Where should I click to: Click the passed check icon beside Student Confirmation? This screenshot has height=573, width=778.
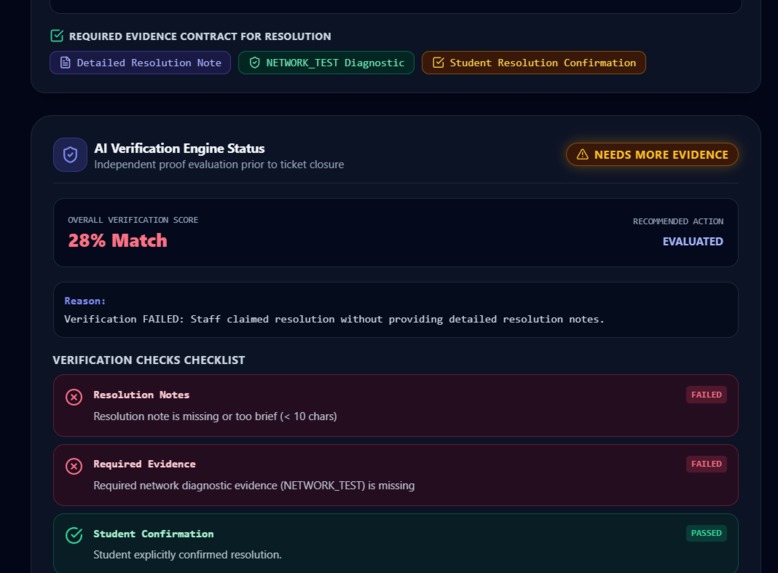click(74, 535)
